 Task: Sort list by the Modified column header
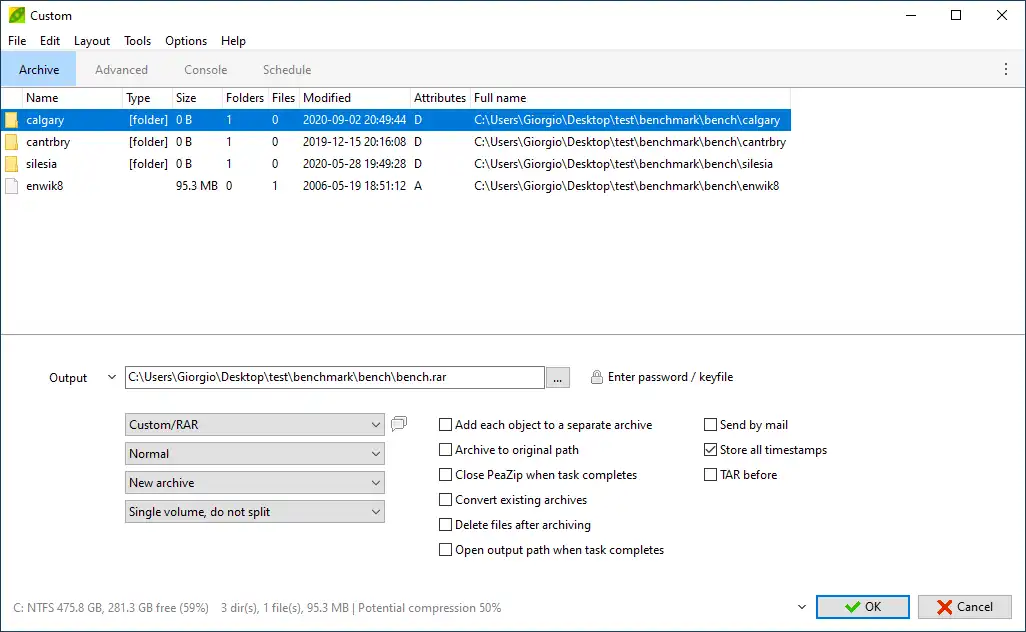pos(327,98)
